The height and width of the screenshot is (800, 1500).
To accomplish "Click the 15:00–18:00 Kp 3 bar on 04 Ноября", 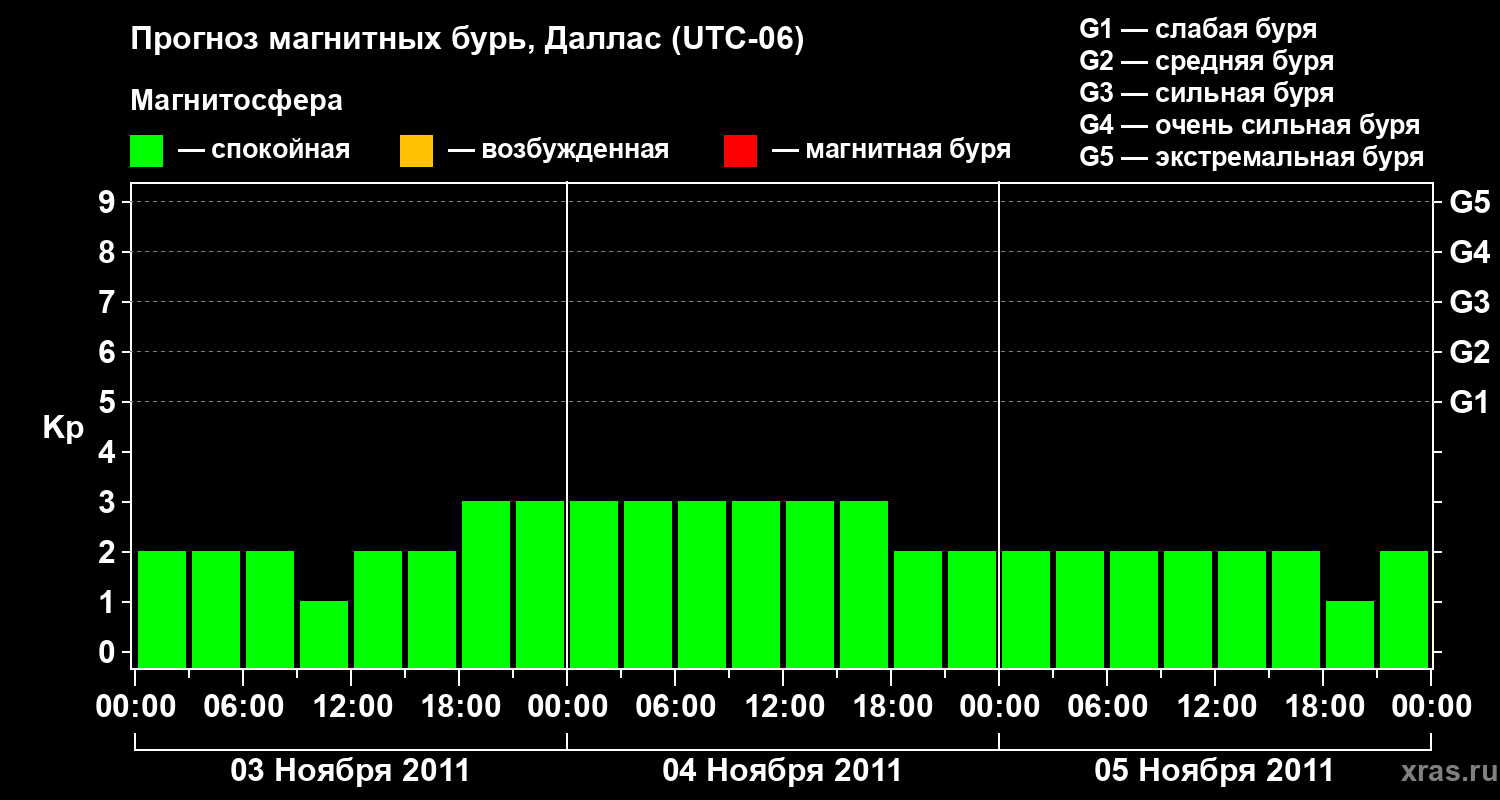I will pos(864,584).
